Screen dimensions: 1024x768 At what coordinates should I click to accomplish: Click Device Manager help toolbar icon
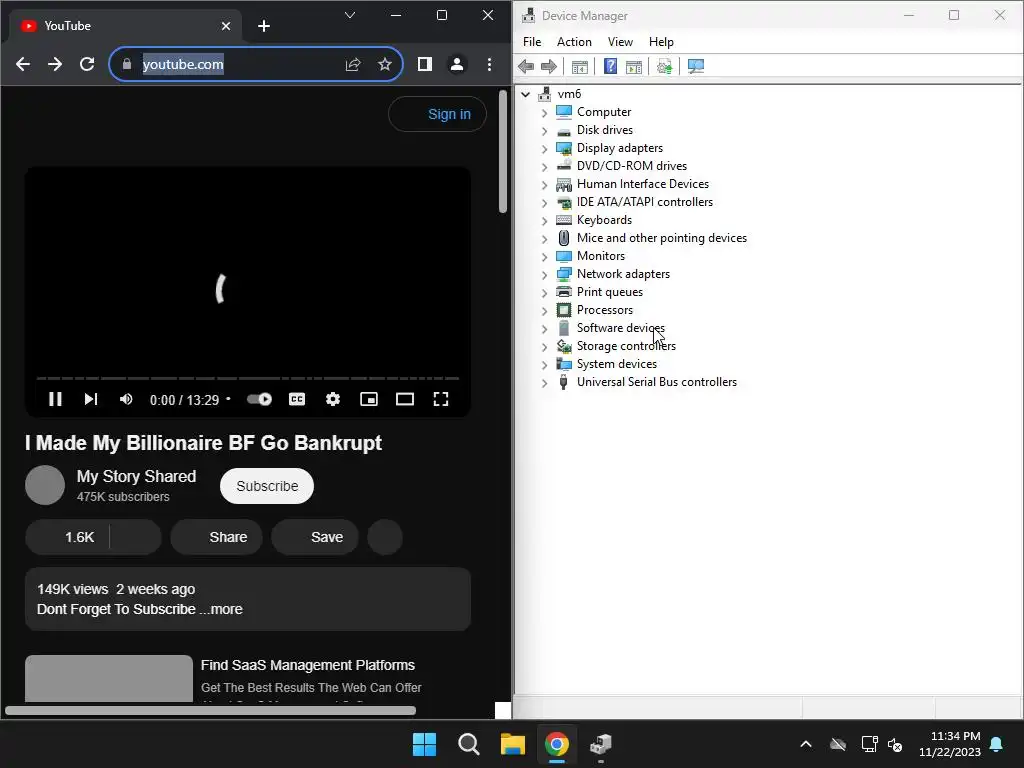tap(610, 66)
